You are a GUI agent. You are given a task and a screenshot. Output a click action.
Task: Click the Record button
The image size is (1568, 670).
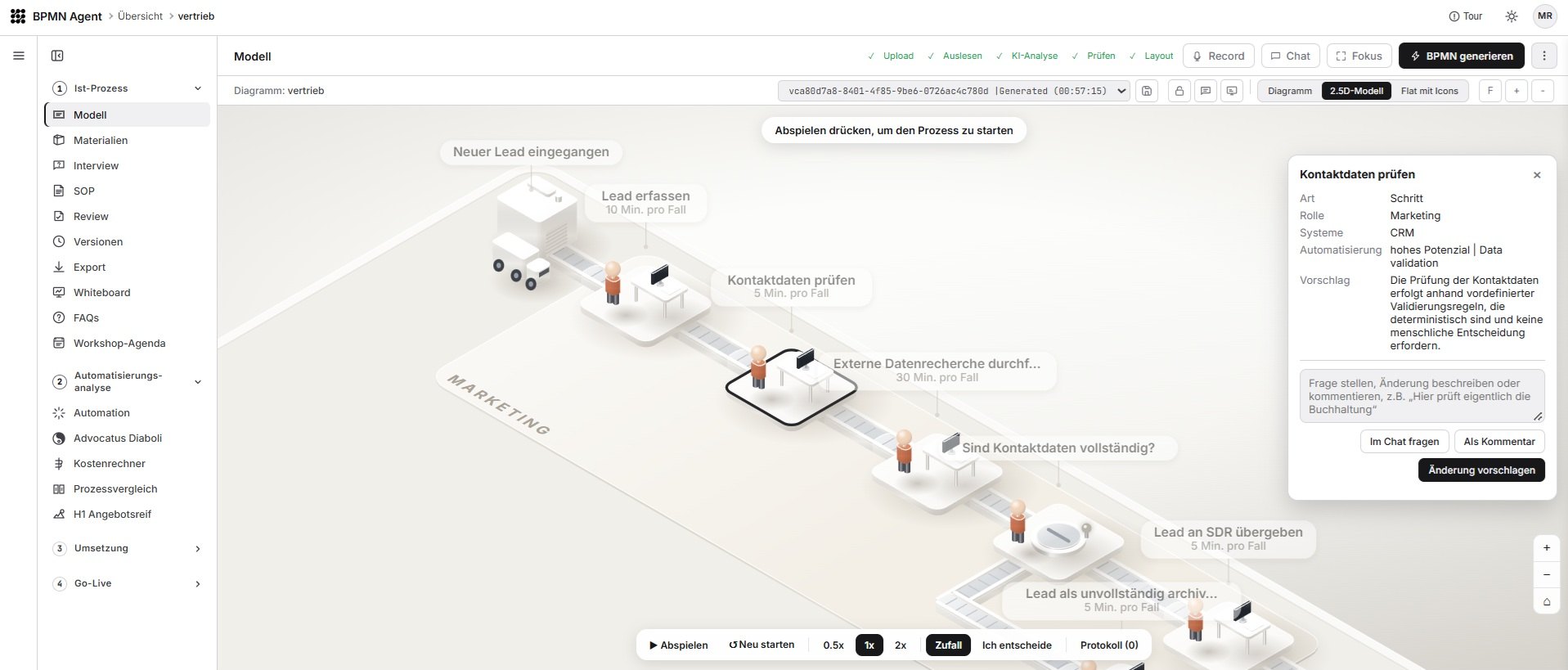[x=1219, y=56]
